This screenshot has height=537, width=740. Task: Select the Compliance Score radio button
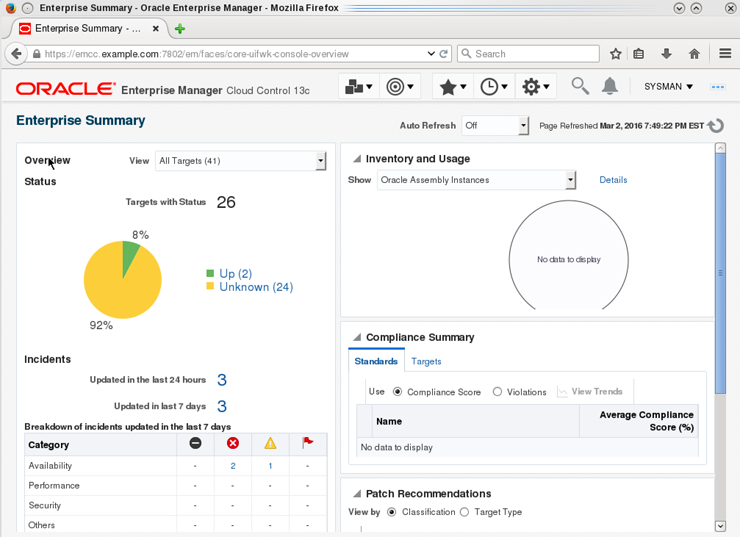point(397,392)
